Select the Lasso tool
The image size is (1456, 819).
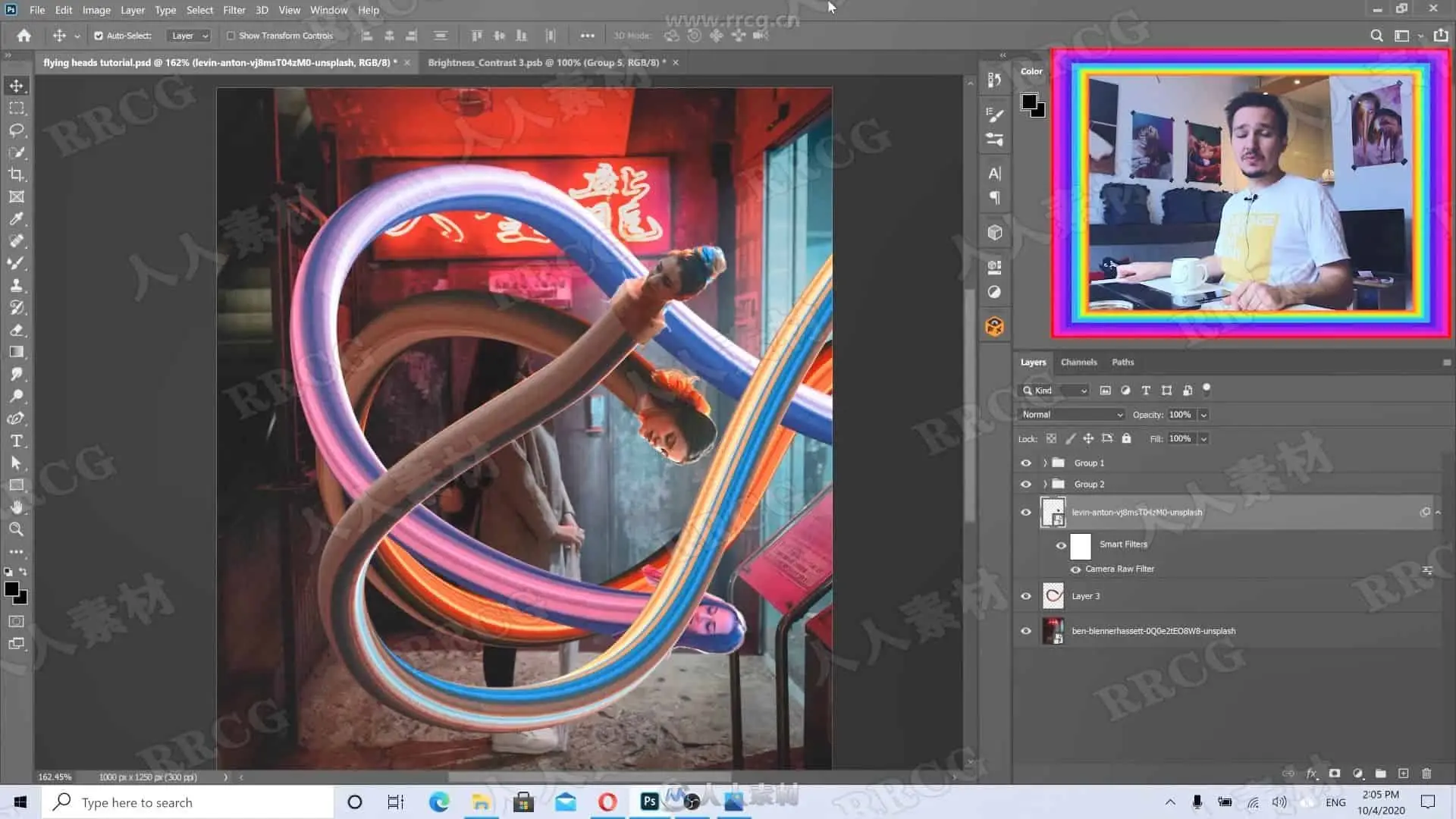[17, 130]
